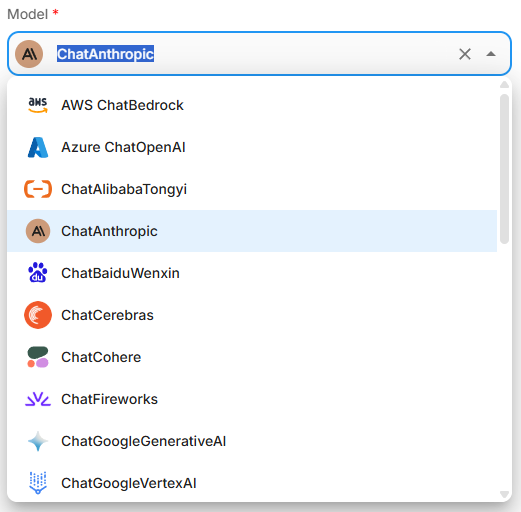Screen dimensions: 521x512
Task: Select AWS ChatBedrock option
Action: click(252, 105)
